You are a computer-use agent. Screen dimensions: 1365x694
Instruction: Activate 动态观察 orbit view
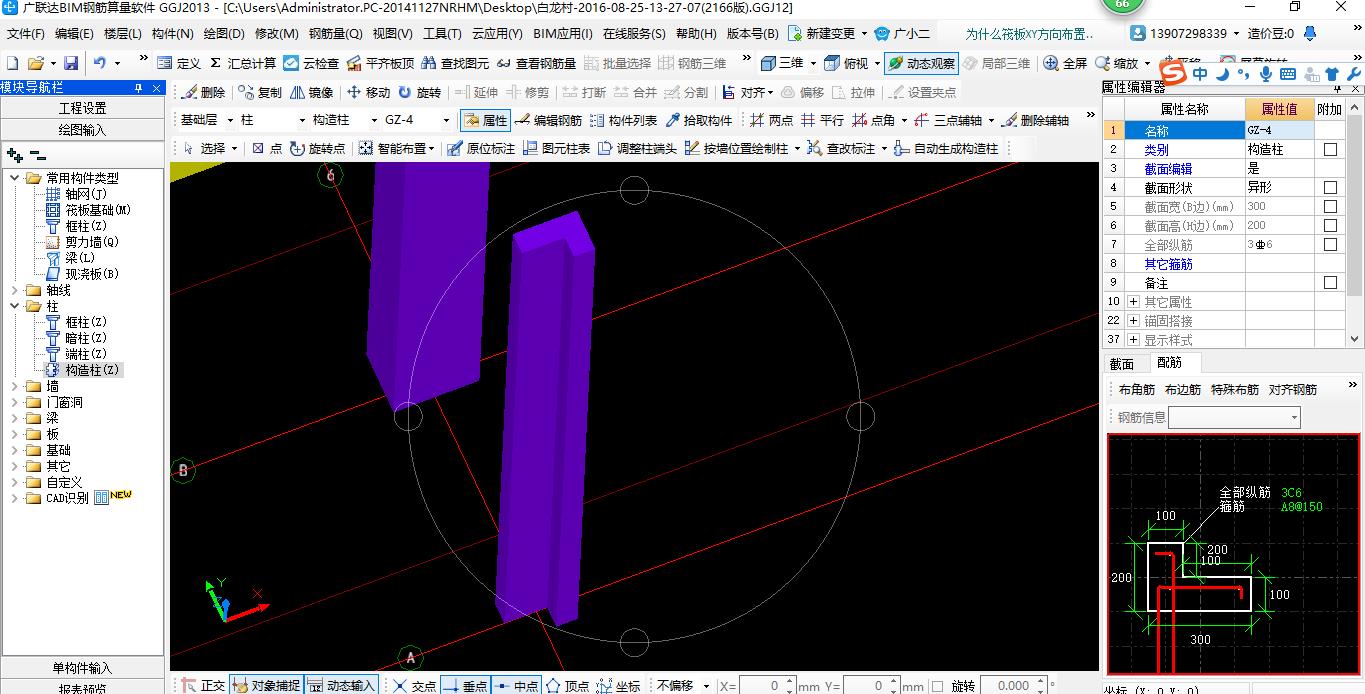pos(921,63)
